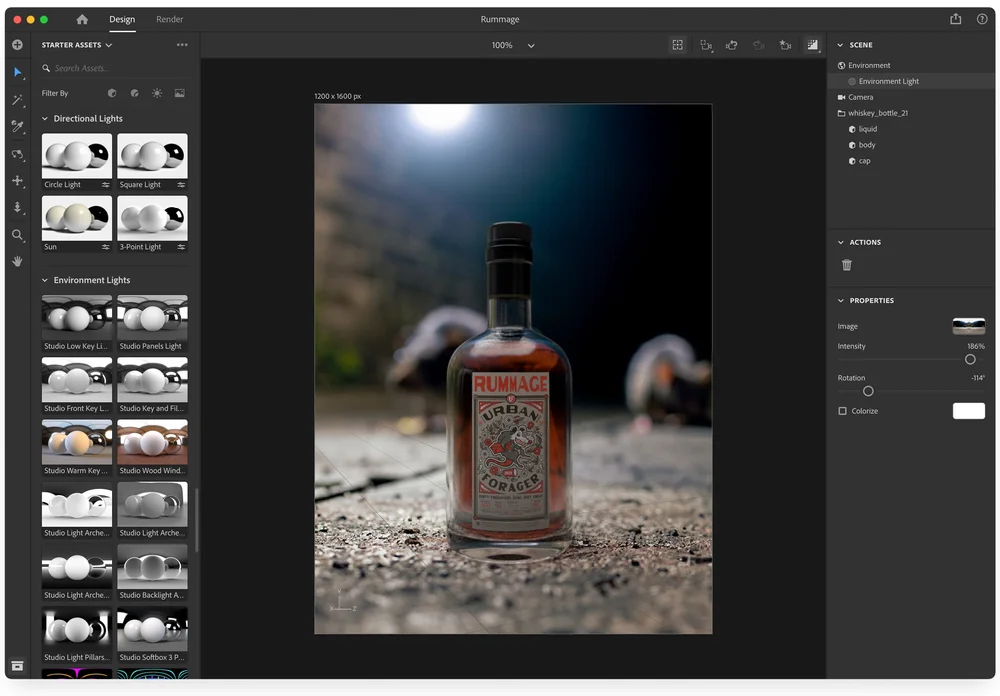Collapse the Scene panel
Viewport: 1000px width, 696px height.
[x=840, y=45]
